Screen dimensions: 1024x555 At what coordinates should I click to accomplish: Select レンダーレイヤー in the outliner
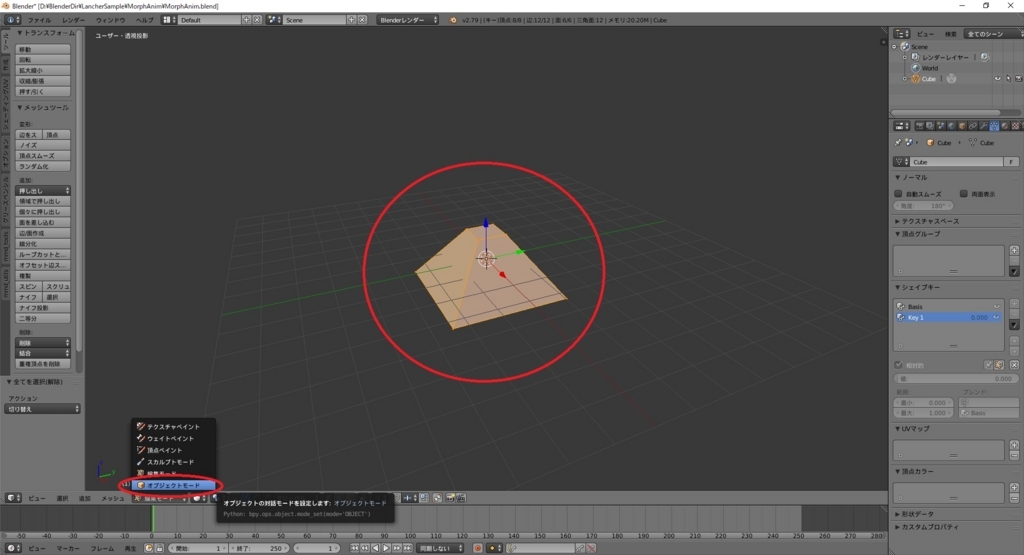click(x=945, y=57)
